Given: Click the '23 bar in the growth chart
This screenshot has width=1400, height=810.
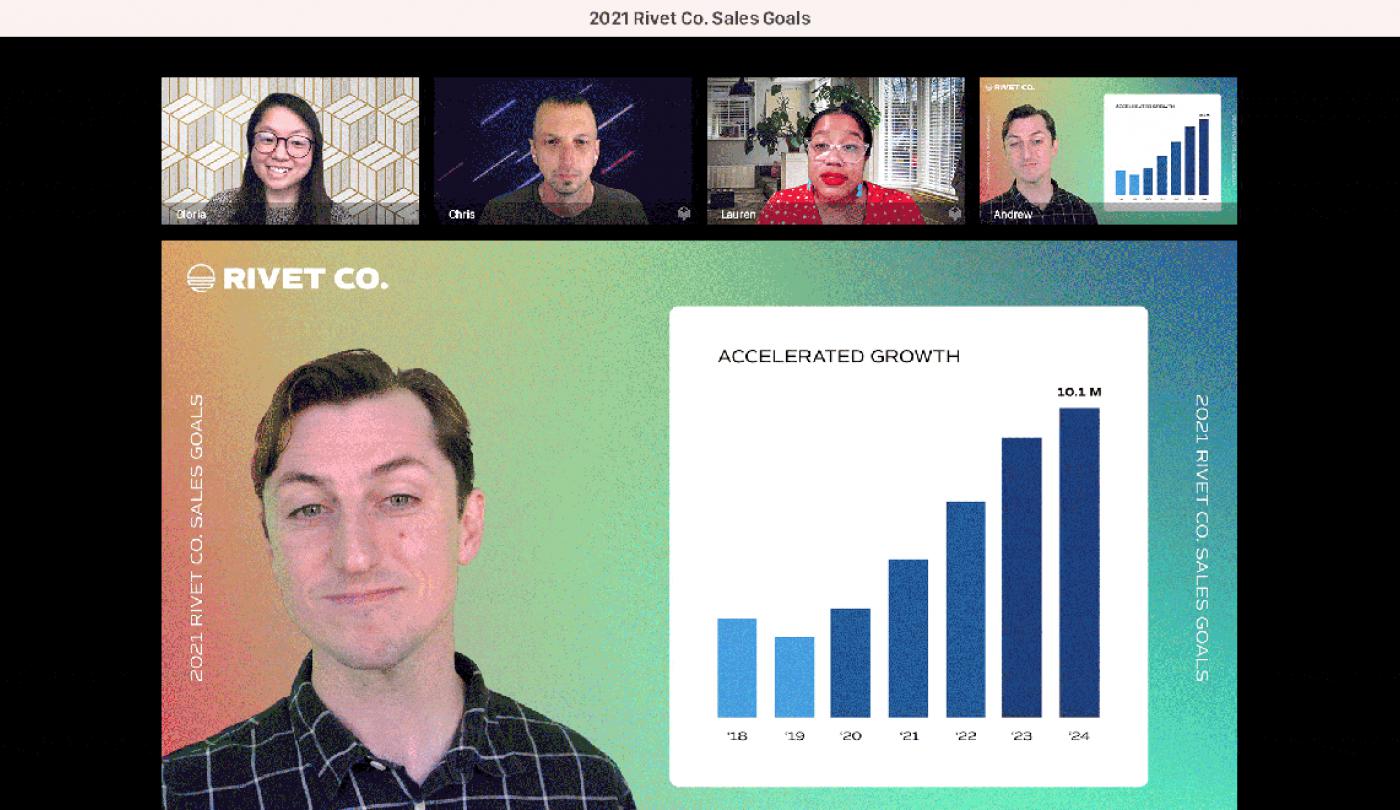Looking at the screenshot, I should click(x=1021, y=577).
